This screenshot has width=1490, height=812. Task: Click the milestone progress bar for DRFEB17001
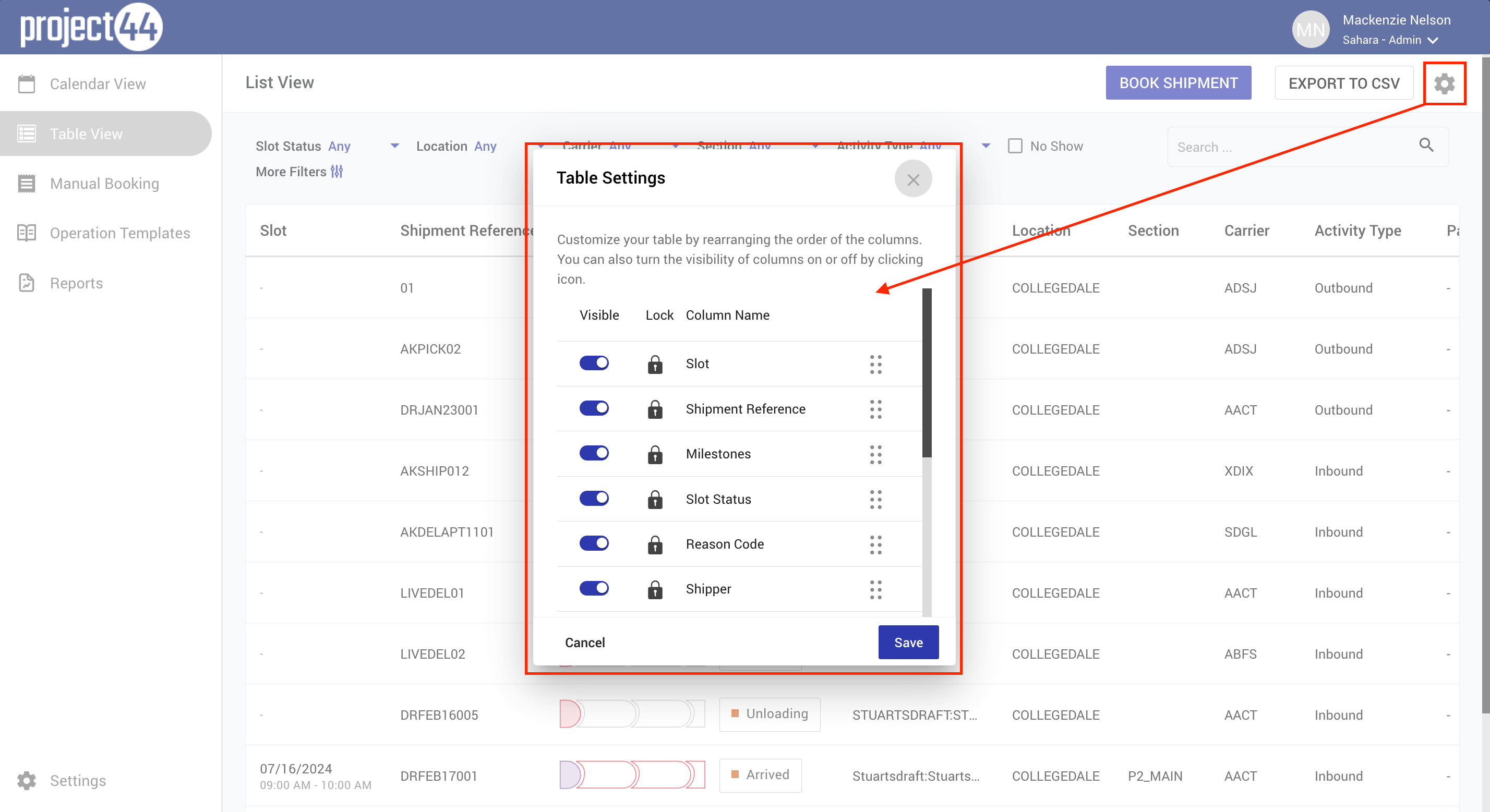(632, 775)
